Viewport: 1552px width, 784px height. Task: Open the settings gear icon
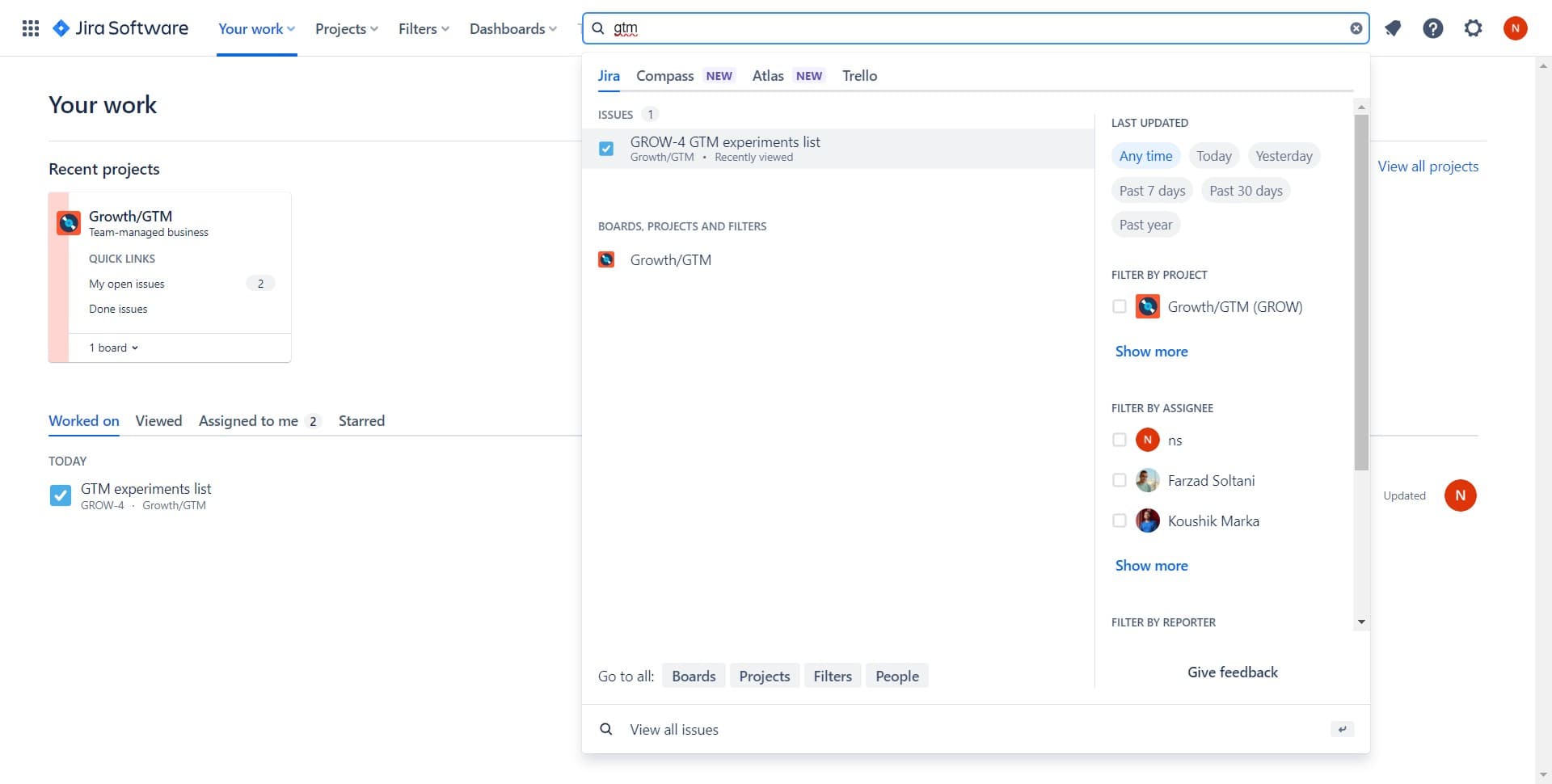coord(1473,28)
